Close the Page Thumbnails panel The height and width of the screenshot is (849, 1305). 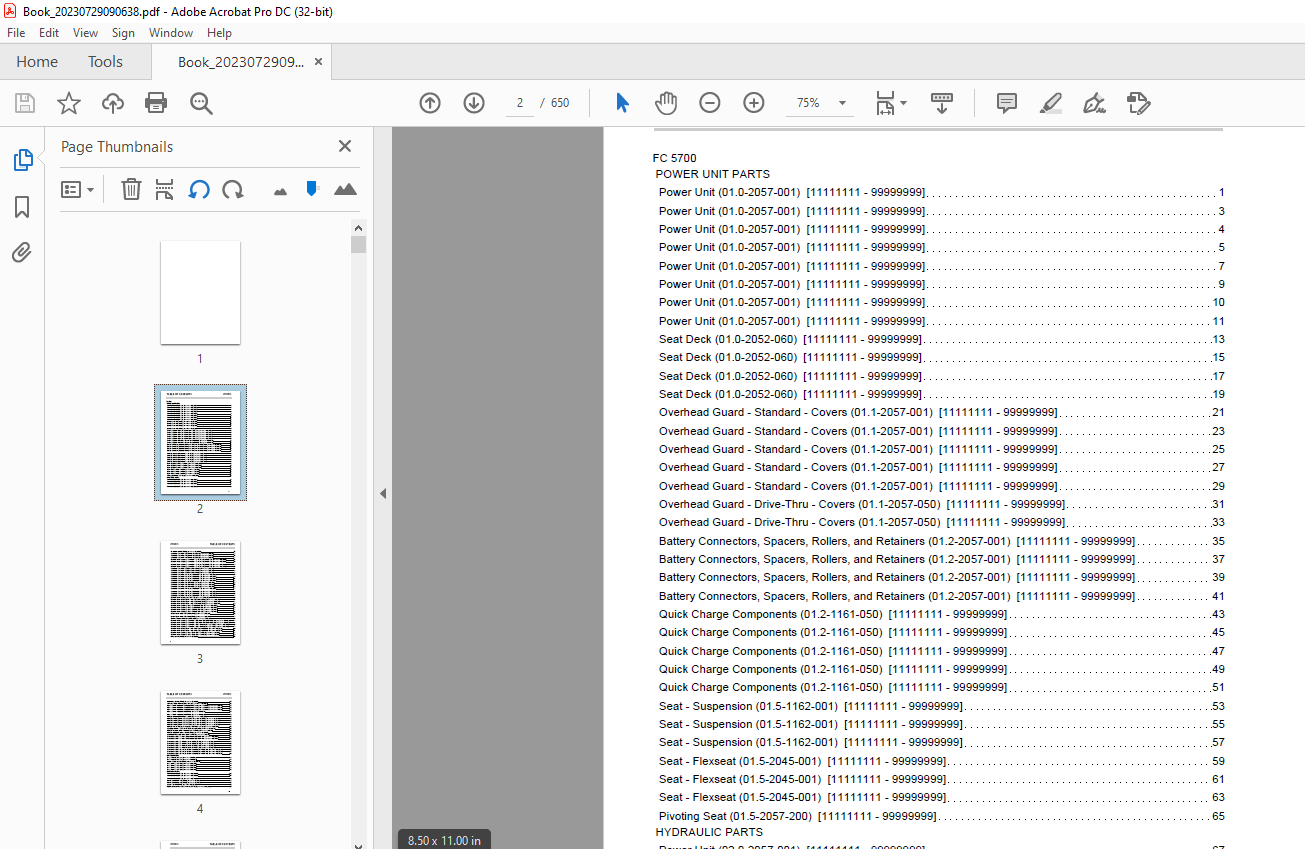coord(345,146)
